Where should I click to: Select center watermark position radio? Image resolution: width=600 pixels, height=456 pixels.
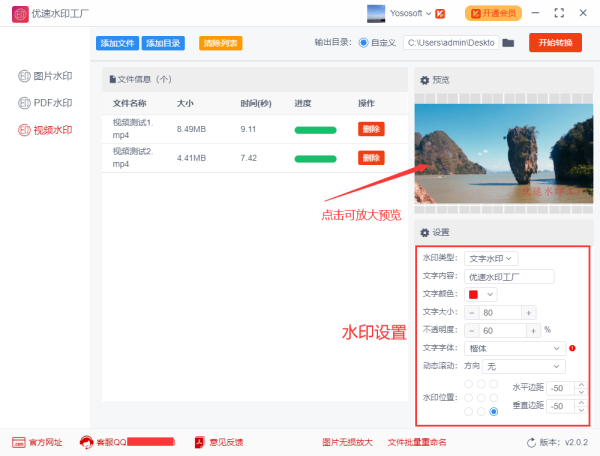pos(481,397)
